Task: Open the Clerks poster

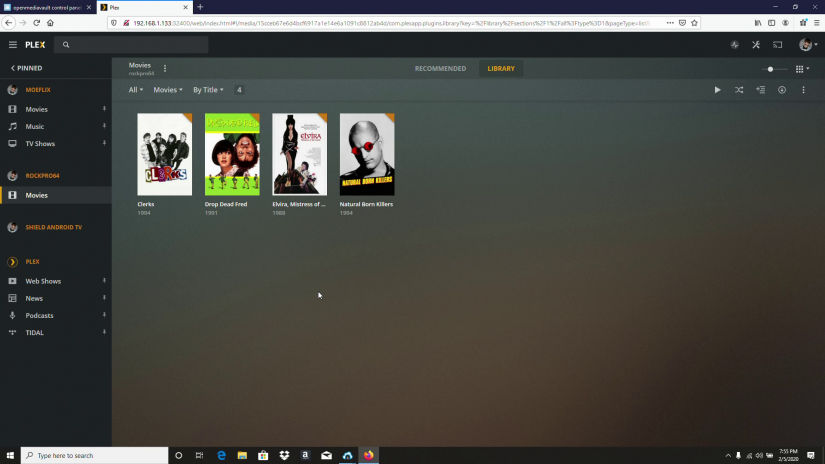Action: (x=165, y=154)
